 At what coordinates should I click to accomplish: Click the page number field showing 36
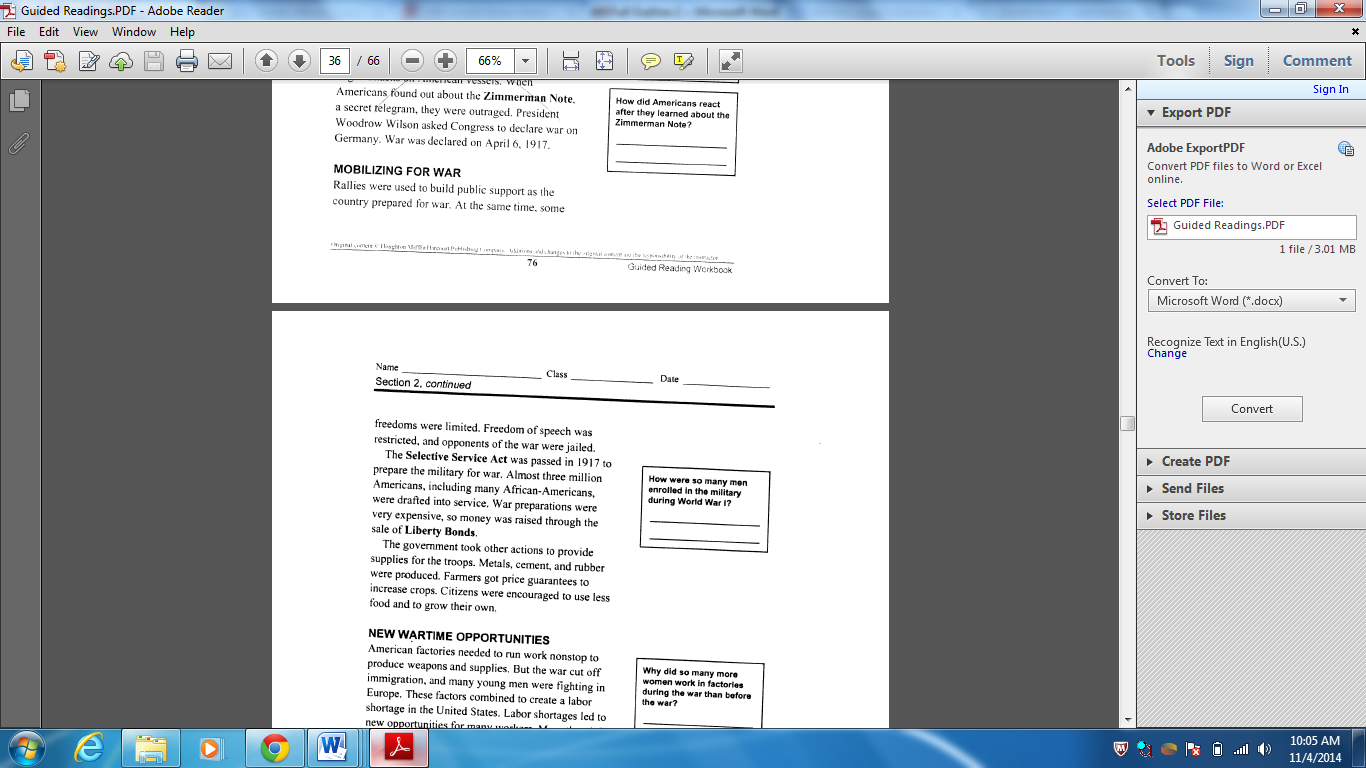pos(334,61)
